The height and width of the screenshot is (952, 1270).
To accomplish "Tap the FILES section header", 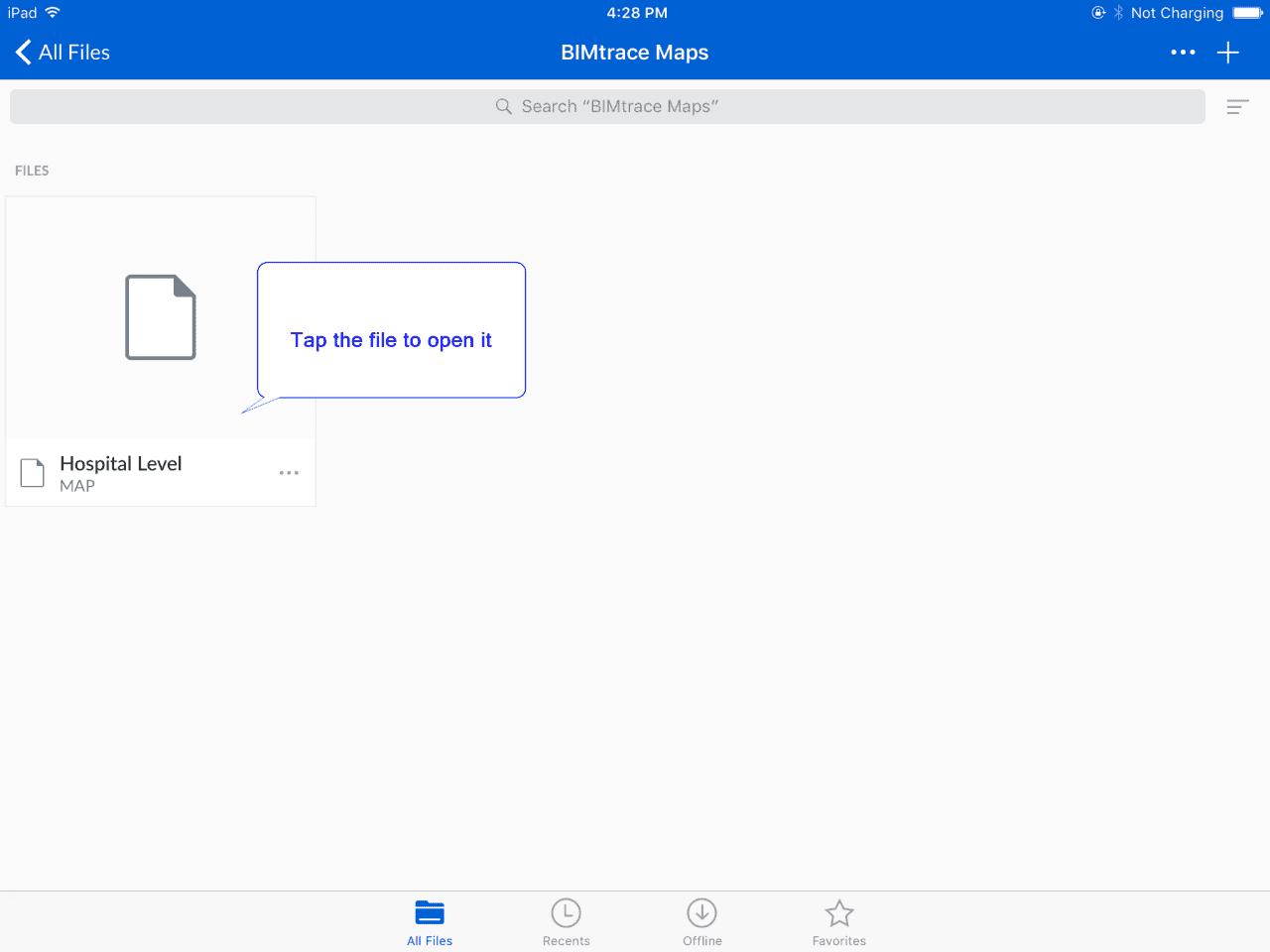I will (32, 171).
